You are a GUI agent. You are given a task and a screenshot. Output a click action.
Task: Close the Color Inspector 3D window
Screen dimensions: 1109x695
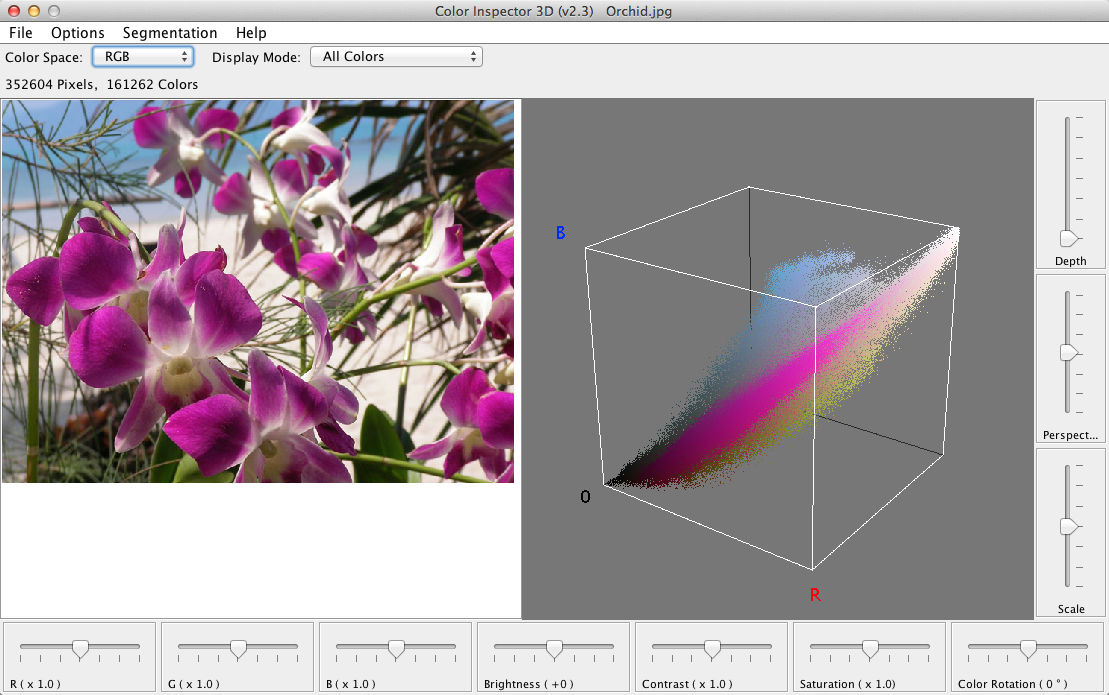point(13,10)
